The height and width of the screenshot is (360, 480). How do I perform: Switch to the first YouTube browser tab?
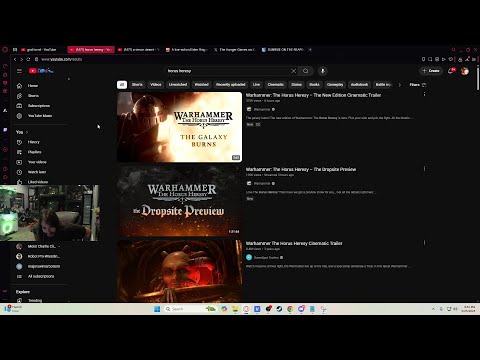pyautogui.click(x=41, y=50)
